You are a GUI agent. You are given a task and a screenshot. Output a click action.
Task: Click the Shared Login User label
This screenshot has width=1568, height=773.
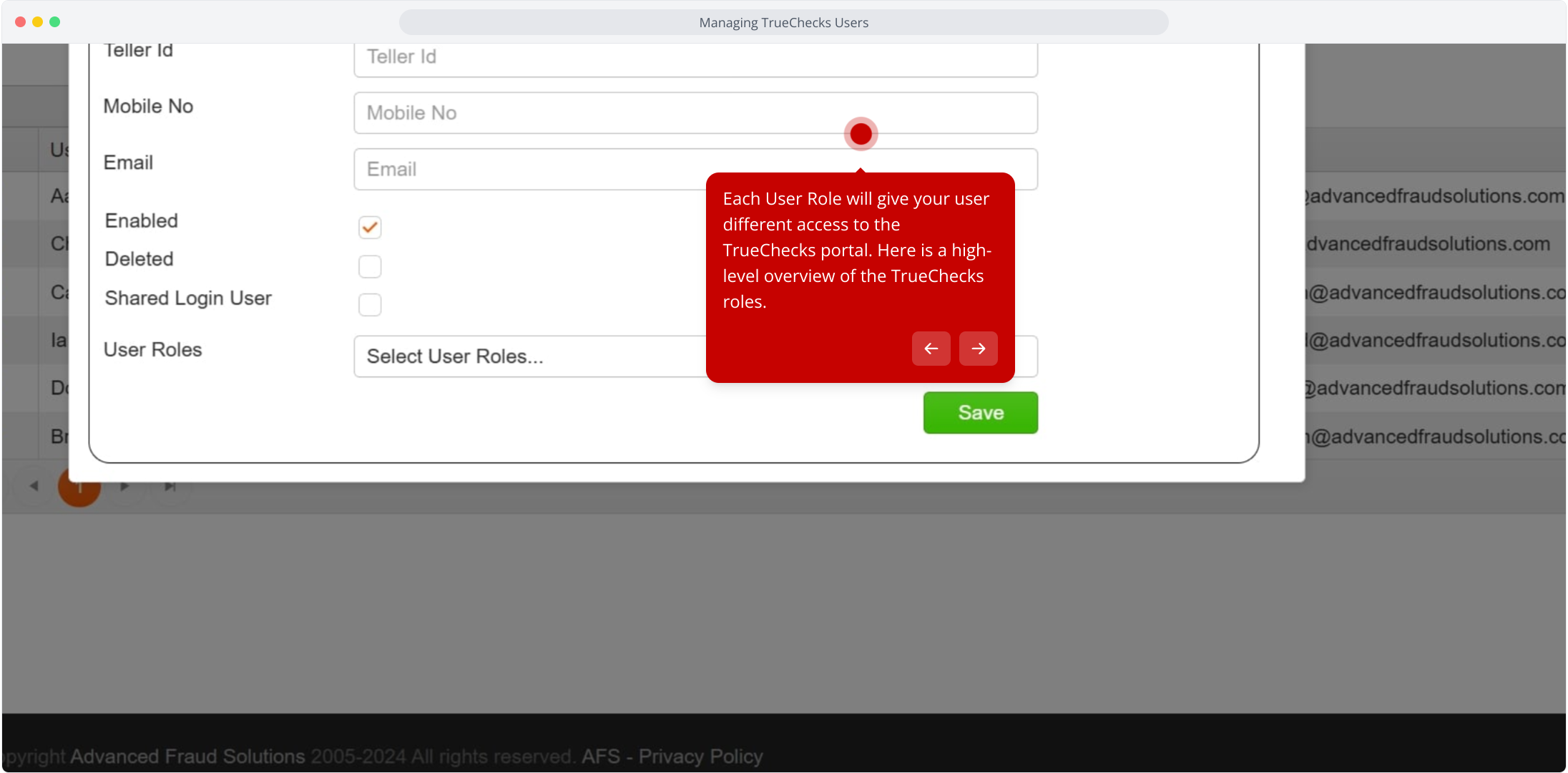click(x=188, y=298)
